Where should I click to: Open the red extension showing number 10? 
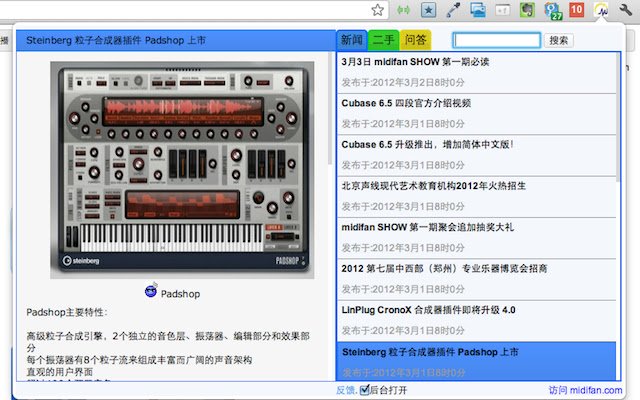576,10
